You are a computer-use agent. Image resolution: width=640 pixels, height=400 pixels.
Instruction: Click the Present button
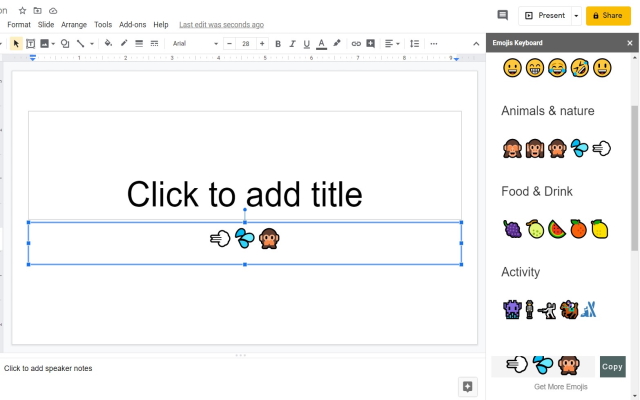[x=545, y=16]
